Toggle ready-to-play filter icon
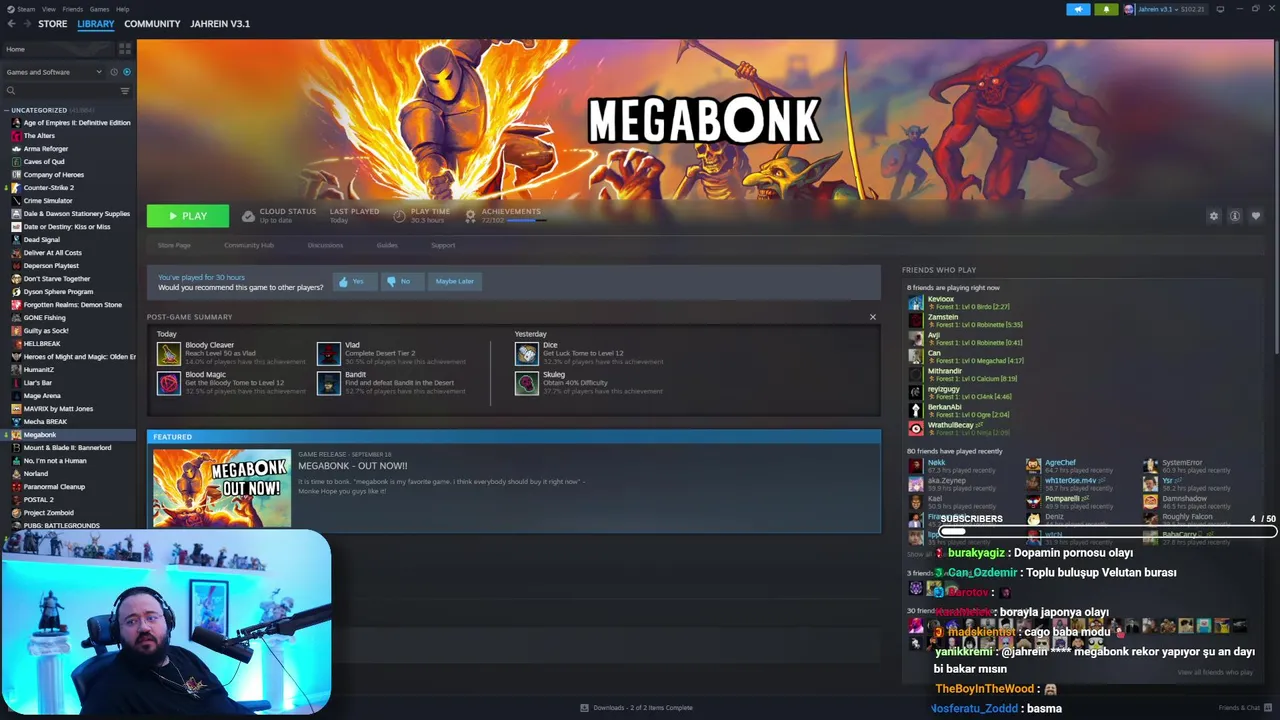 (x=126, y=72)
